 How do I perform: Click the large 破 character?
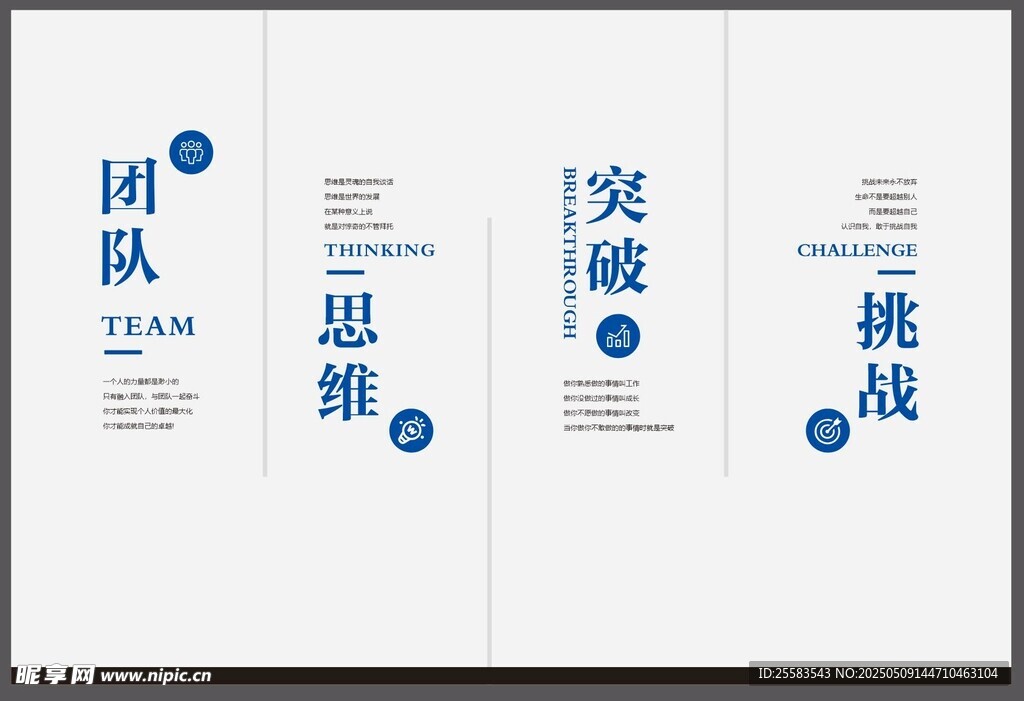(616, 265)
